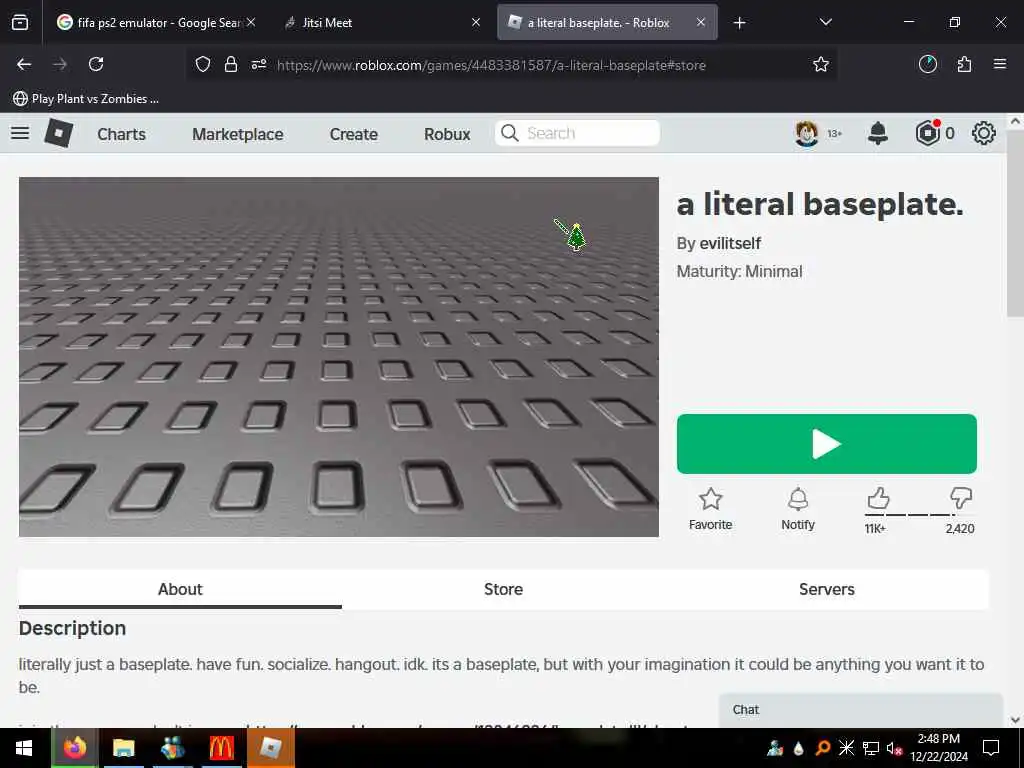Open the two-people taskbar app

coord(172,748)
